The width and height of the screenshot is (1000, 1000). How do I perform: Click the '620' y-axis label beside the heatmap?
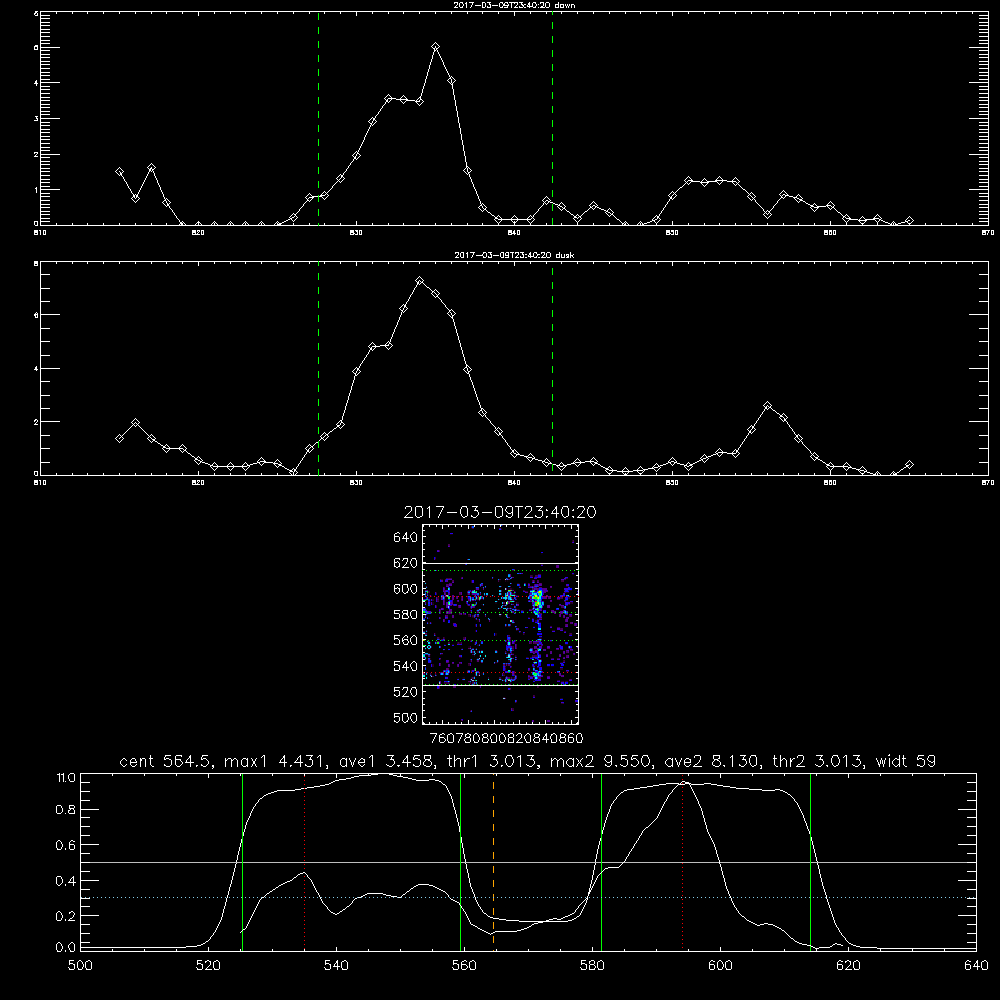pos(405,563)
